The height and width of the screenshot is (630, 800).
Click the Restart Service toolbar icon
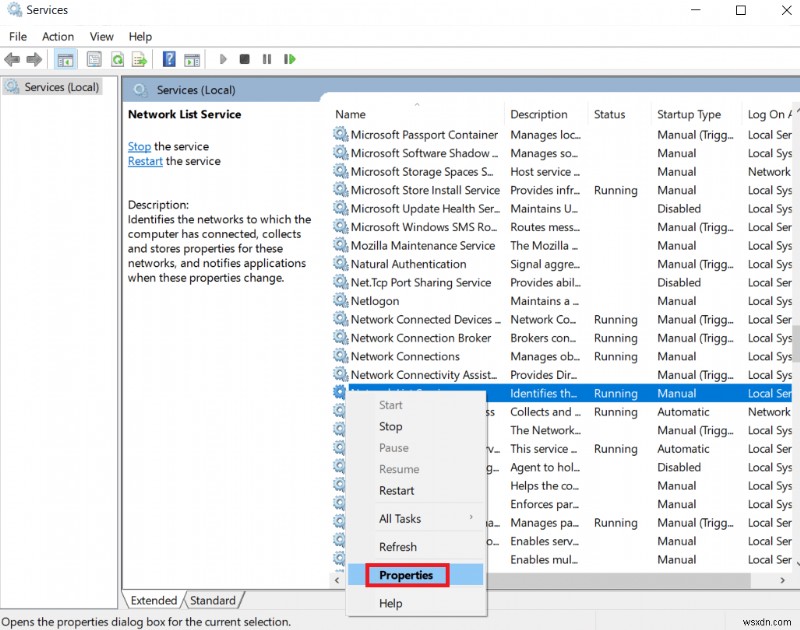pyautogui.click(x=290, y=60)
